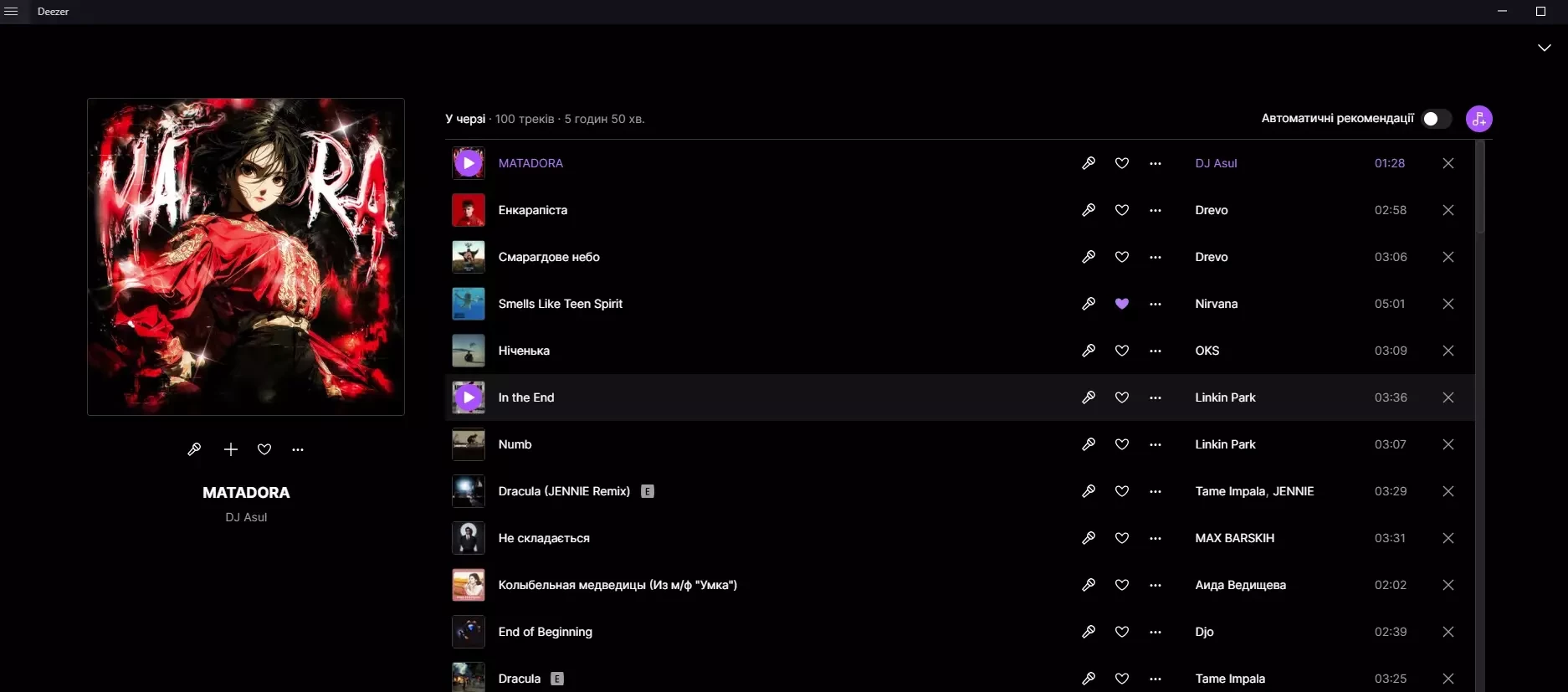Open artist DJ Asul from queue row
This screenshot has height=692, width=1568.
[1216, 163]
